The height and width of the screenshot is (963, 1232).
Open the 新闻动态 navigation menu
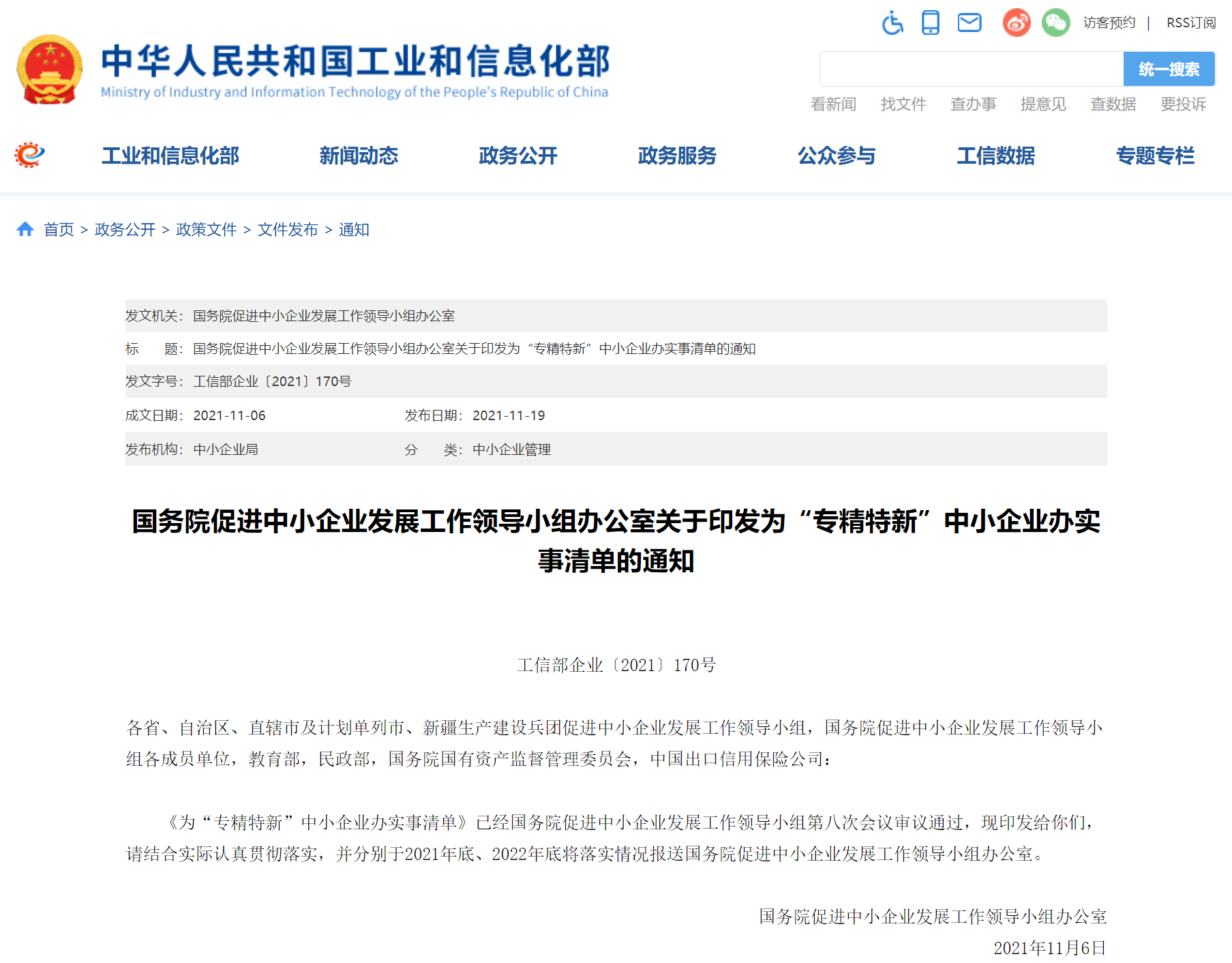coord(359,155)
